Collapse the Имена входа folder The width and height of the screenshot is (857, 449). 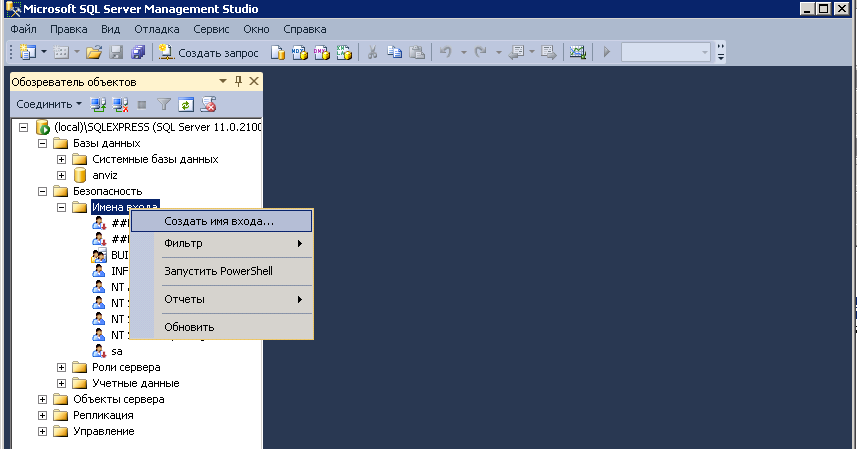(x=62, y=208)
